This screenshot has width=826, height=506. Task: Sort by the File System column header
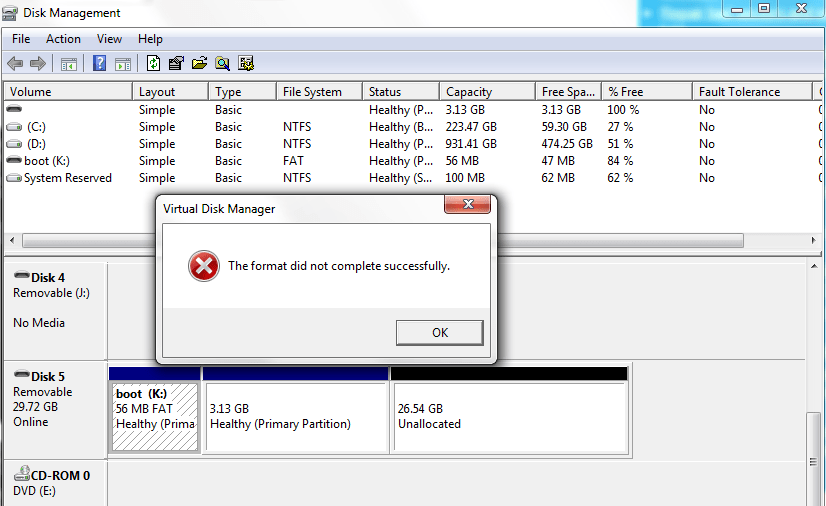pyautogui.click(x=319, y=92)
